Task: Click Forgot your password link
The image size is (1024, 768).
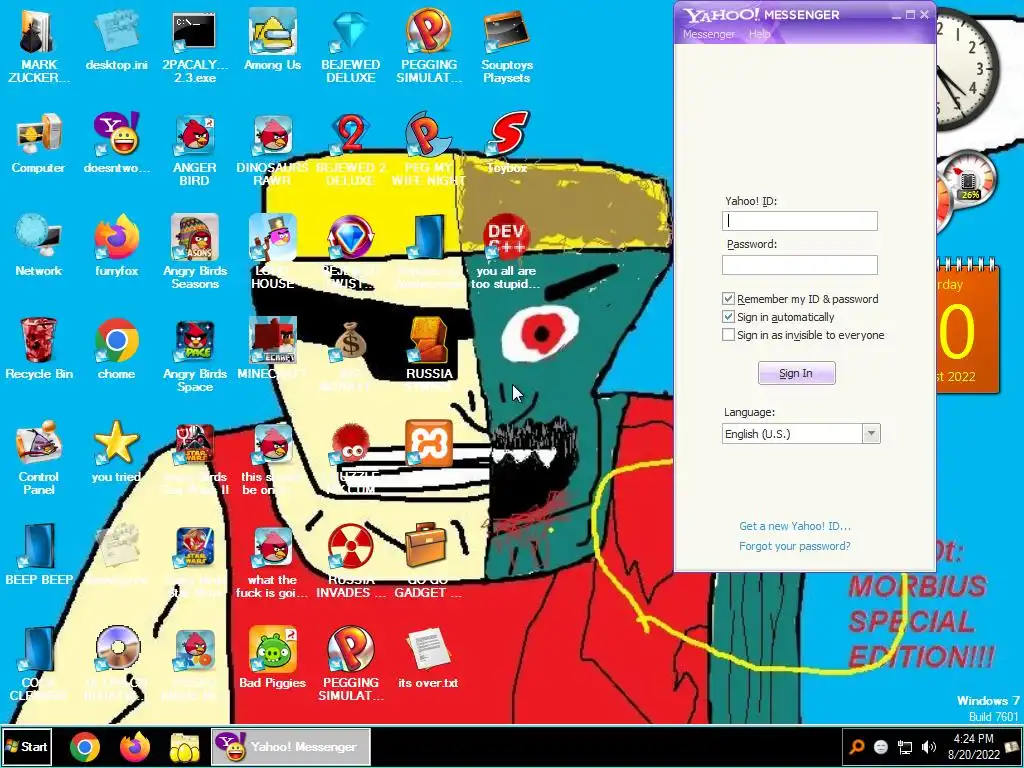Action: 795,546
